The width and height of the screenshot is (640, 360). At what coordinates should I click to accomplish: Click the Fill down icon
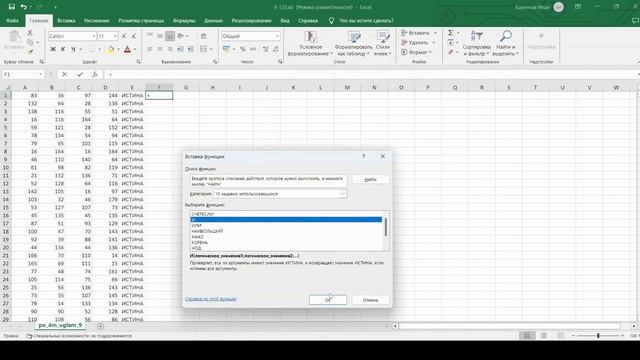451,42
